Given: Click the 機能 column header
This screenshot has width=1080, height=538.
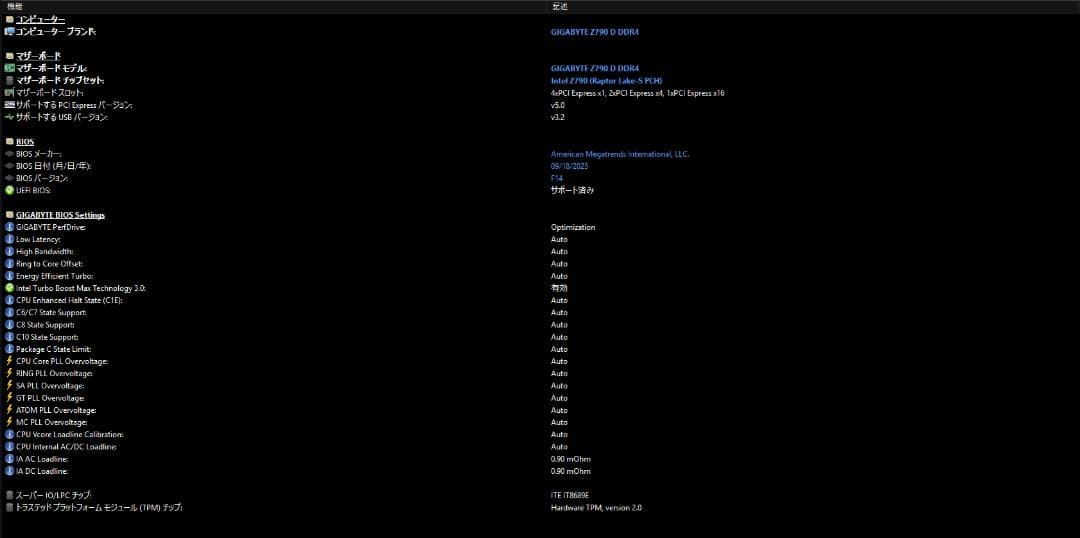Looking at the screenshot, I should click(x=14, y=6).
